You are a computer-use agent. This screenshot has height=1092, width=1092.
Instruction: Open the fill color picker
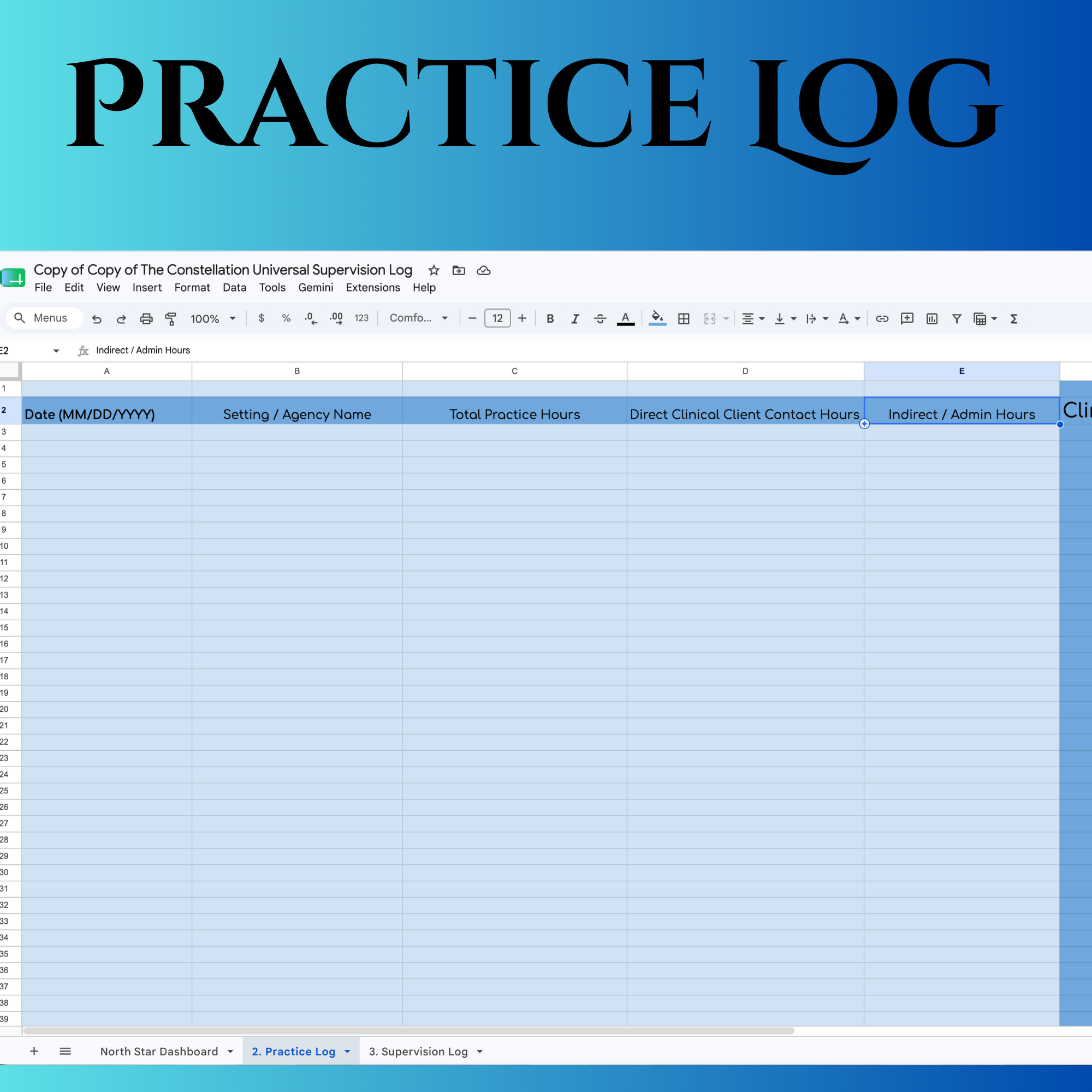(x=657, y=318)
